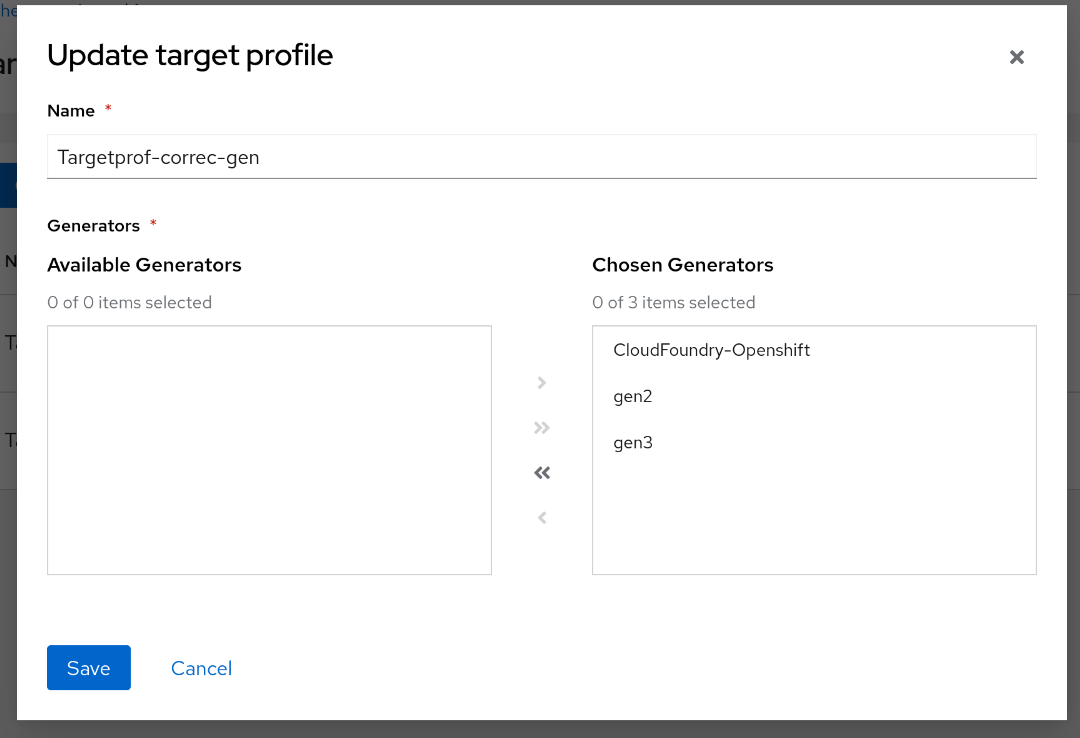The width and height of the screenshot is (1080, 738).
Task: Click the add selected single right arrow
Action: tap(542, 383)
